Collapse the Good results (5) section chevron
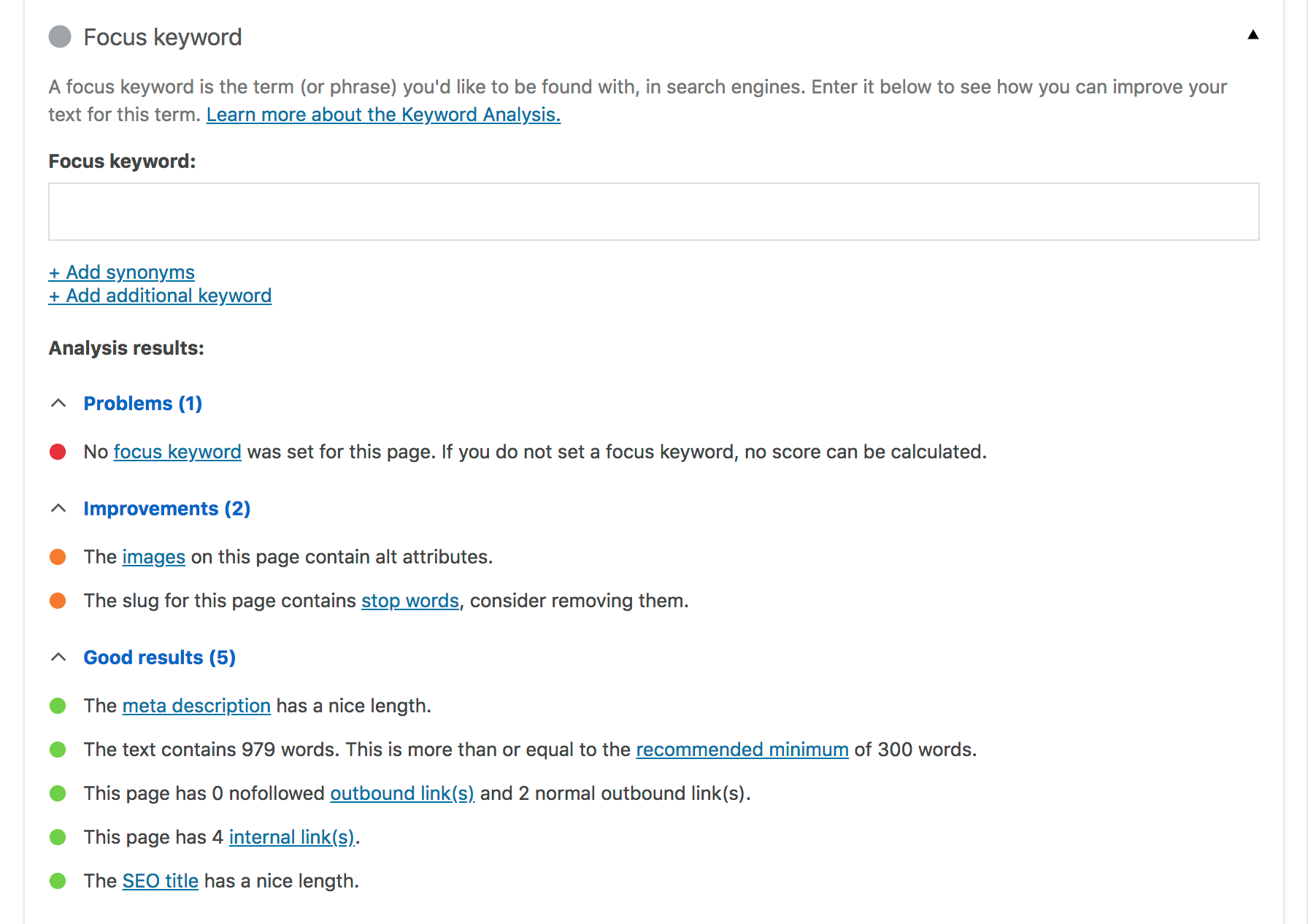The width and height of the screenshot is (1308, 924). point(58,658)
